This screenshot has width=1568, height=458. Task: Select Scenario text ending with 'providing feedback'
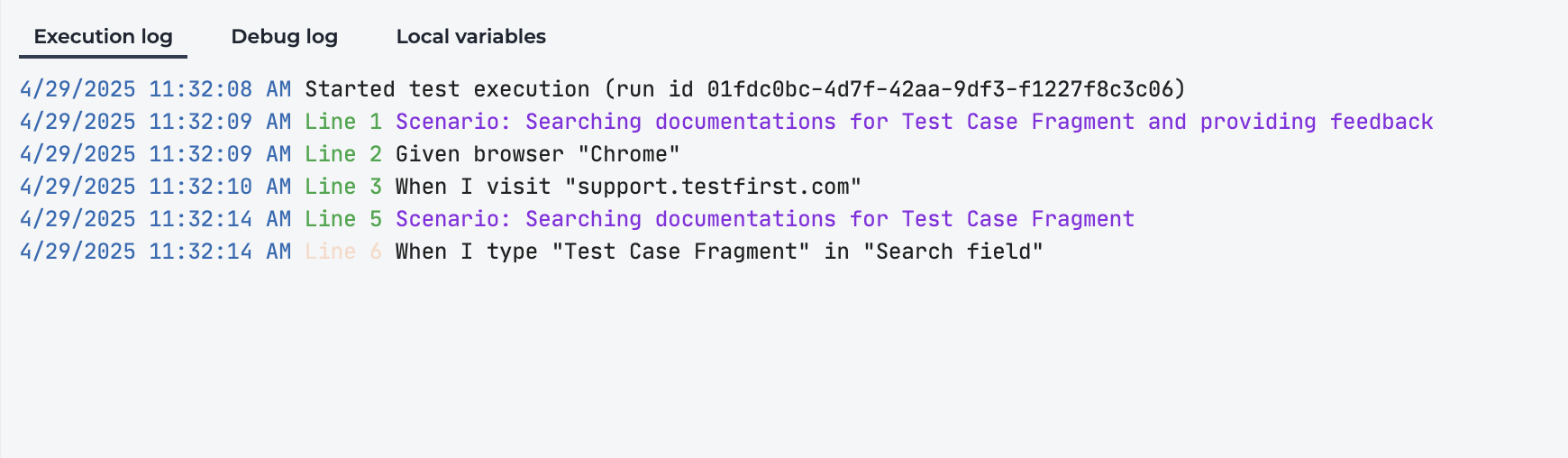pos(915,122)
